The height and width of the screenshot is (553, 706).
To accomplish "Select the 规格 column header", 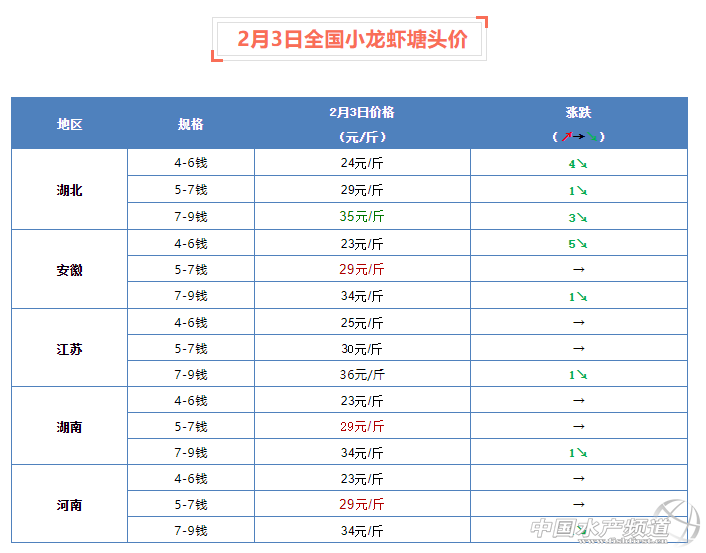I will click(x=191, y=124).
